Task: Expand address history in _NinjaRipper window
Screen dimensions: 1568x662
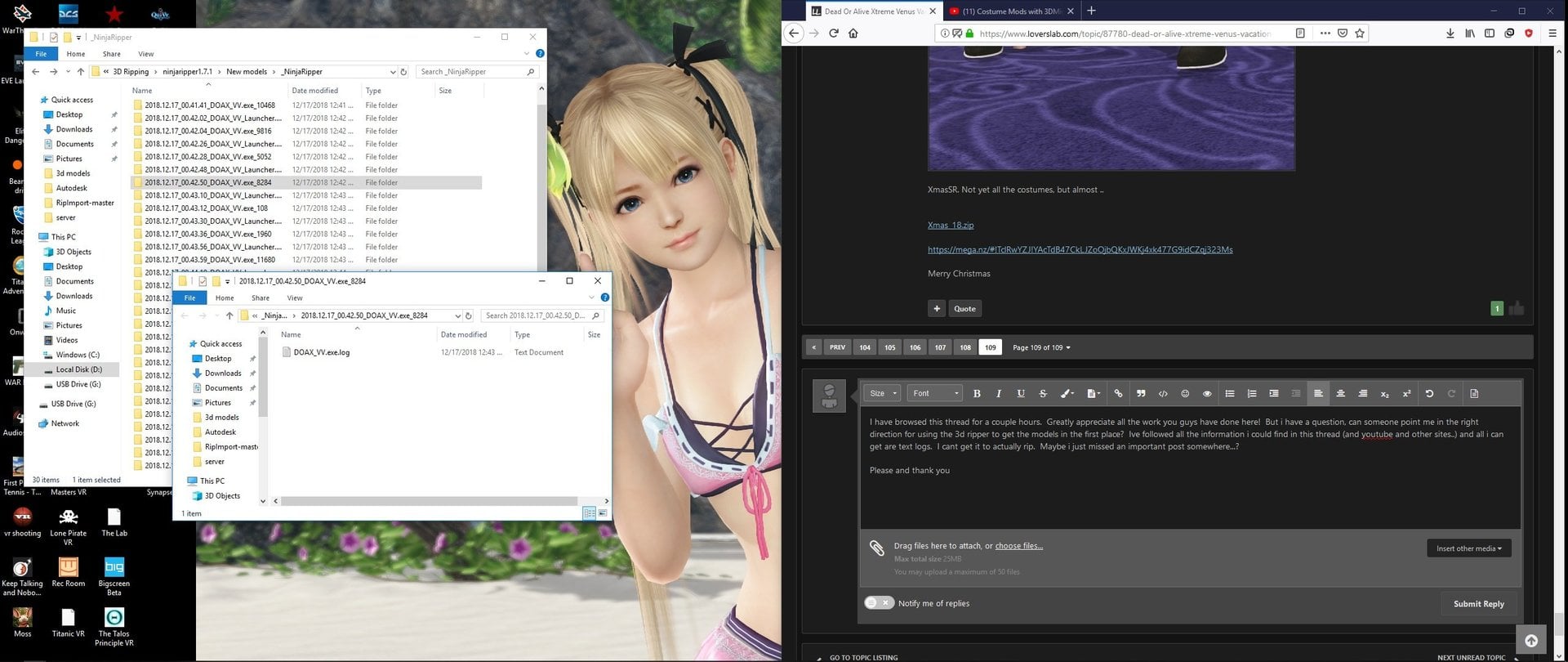Action: [393, 72]
